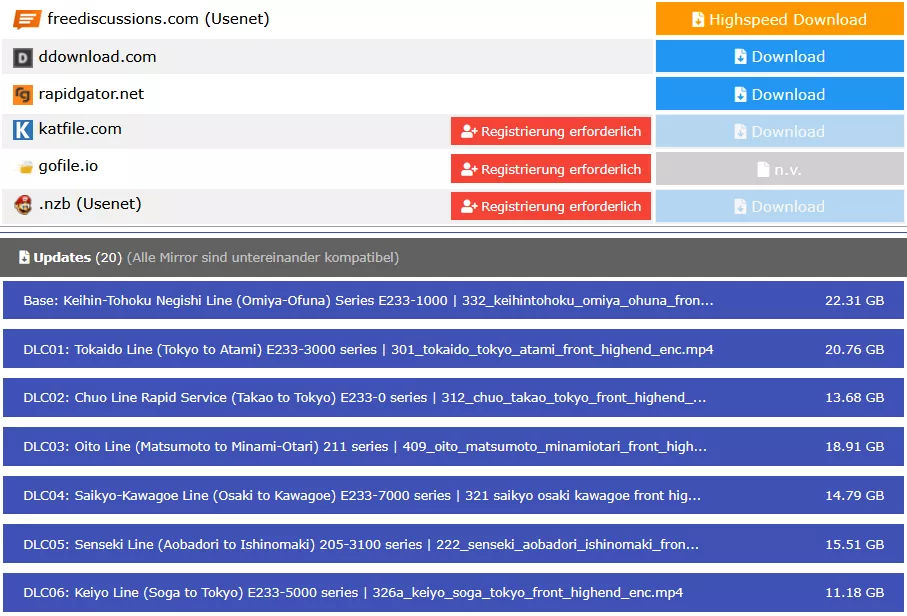The image size is (907, 616).
Task: Select the gofile.io mirror name
Action: coord(68,166)
